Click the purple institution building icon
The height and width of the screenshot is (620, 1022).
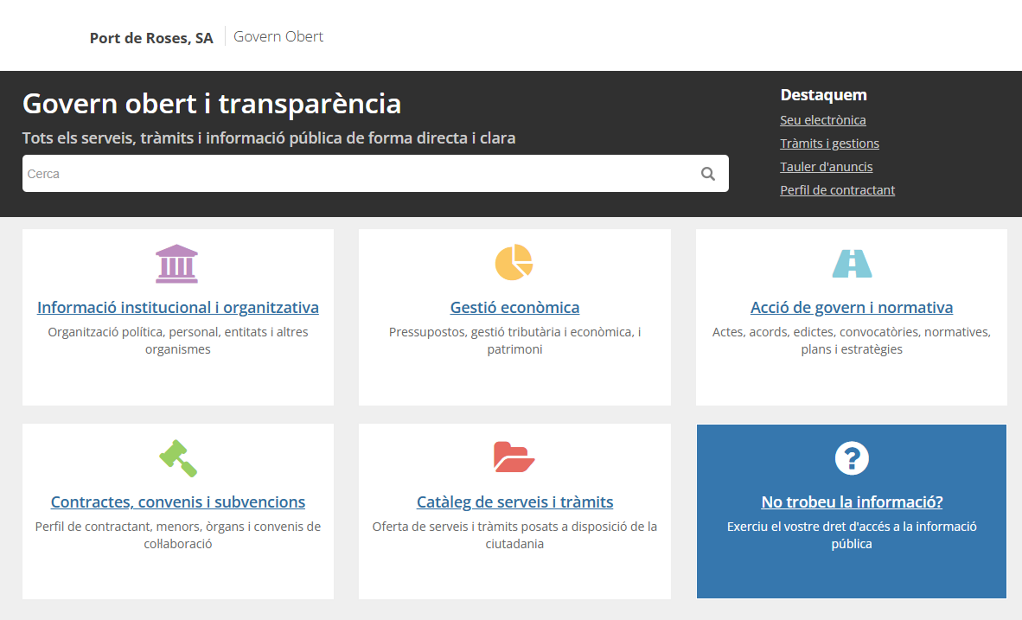(177, 264)
